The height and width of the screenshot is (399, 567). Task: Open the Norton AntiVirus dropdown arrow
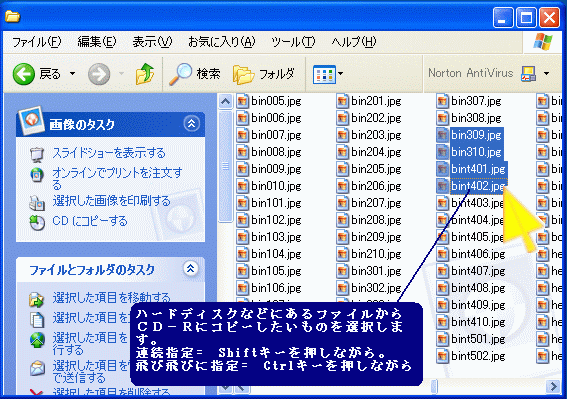pyautogui.click(x=546, y=73)
